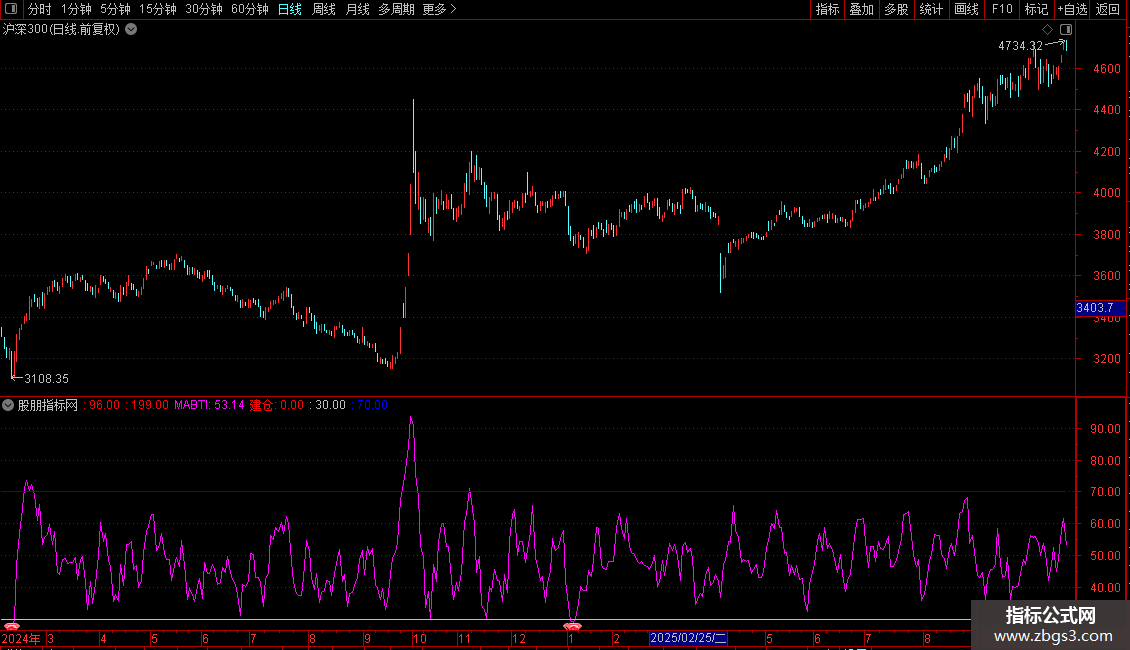Screen dimensions: 1130x650
Task: Open the 指标 indicator menu
Action: coord(827,9)
